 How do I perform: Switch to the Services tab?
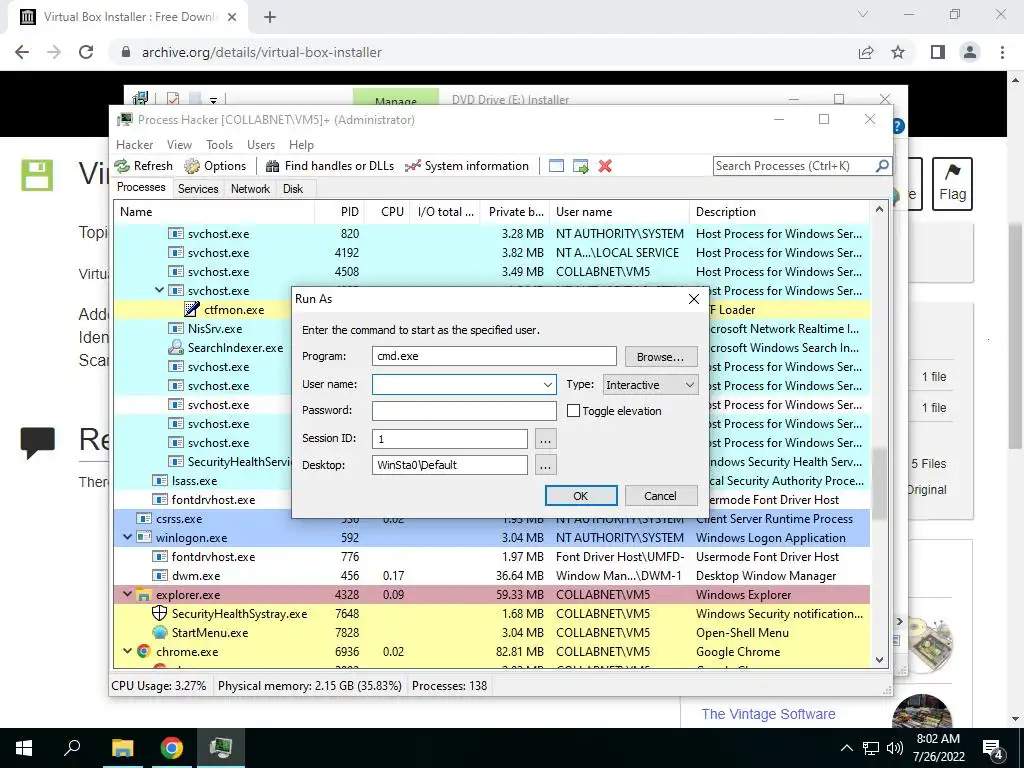click(198, 189)
